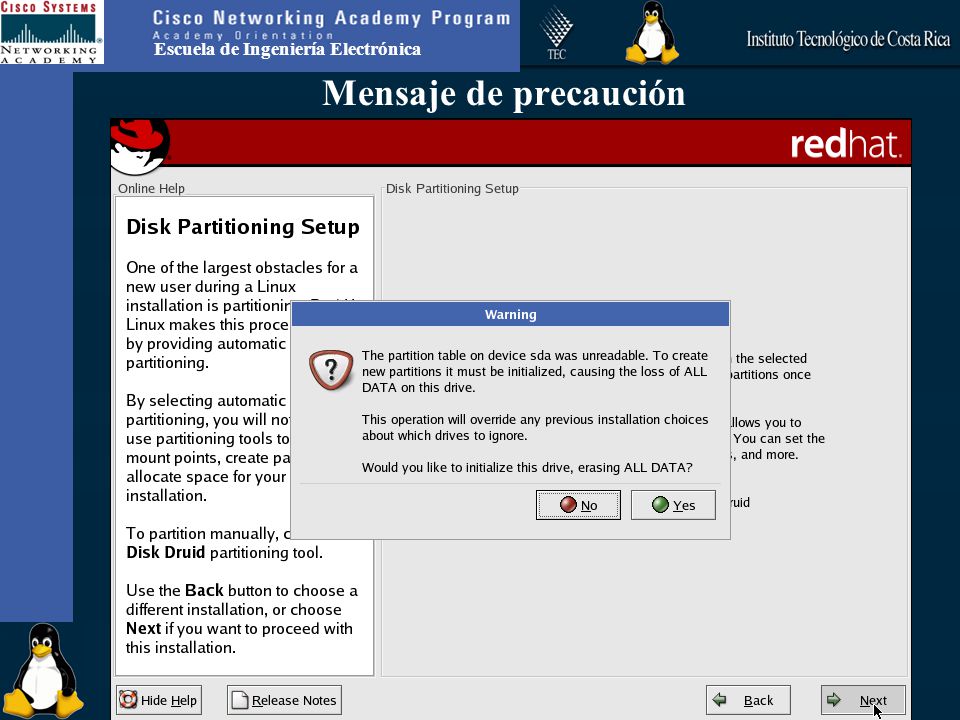960x720 pixels.
Task: Click the Hide Help button
Action: pos(159,700)
